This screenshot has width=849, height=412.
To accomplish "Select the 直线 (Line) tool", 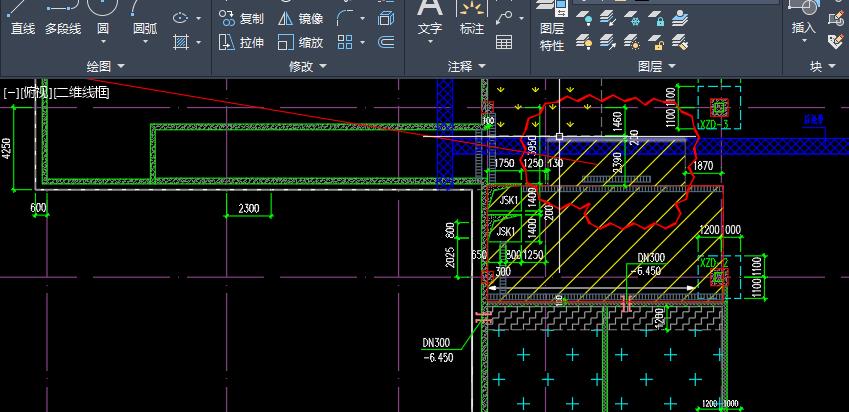I will pyautogui.click(x=23, y=19).
